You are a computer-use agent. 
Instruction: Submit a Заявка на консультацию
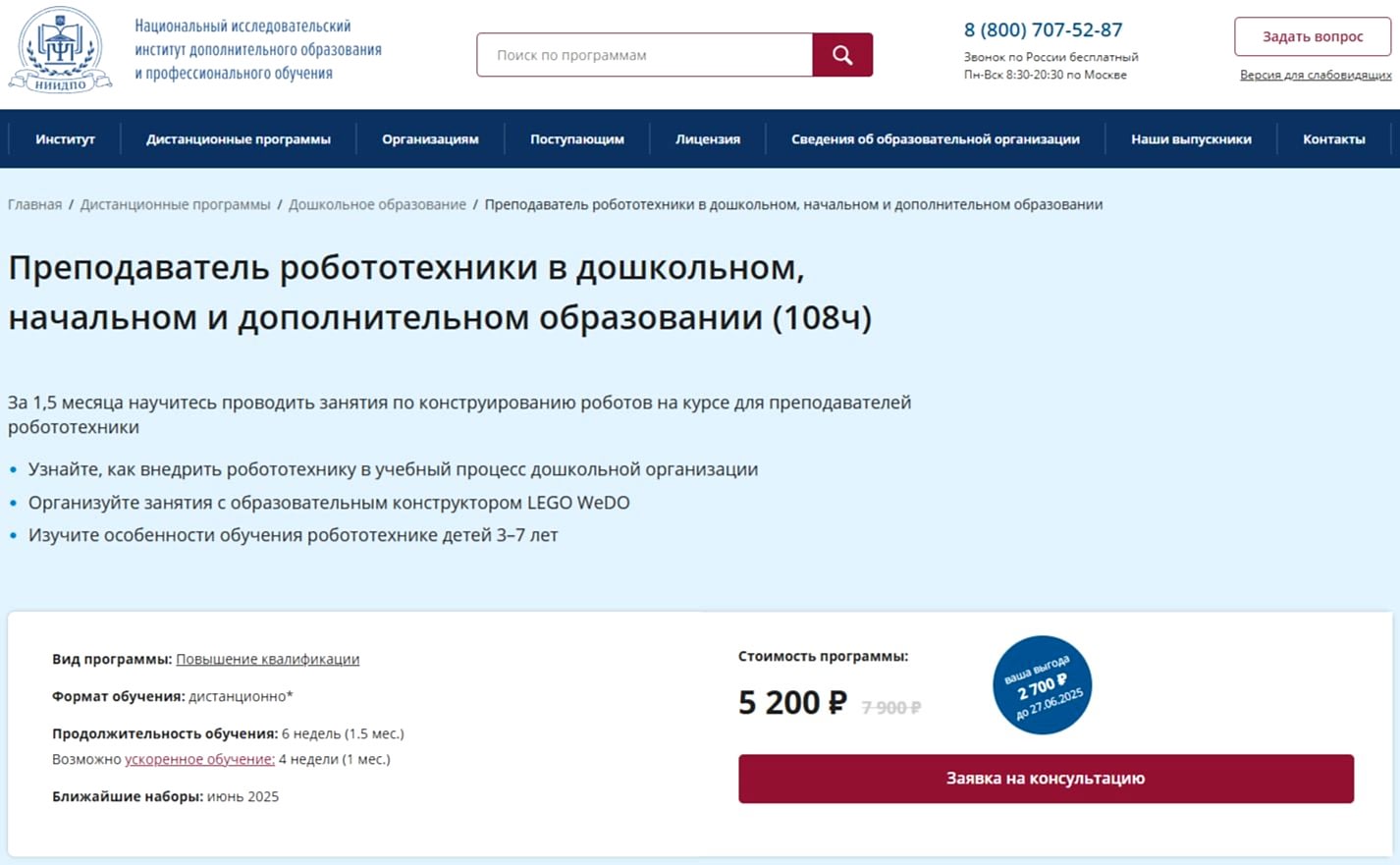1046,778
